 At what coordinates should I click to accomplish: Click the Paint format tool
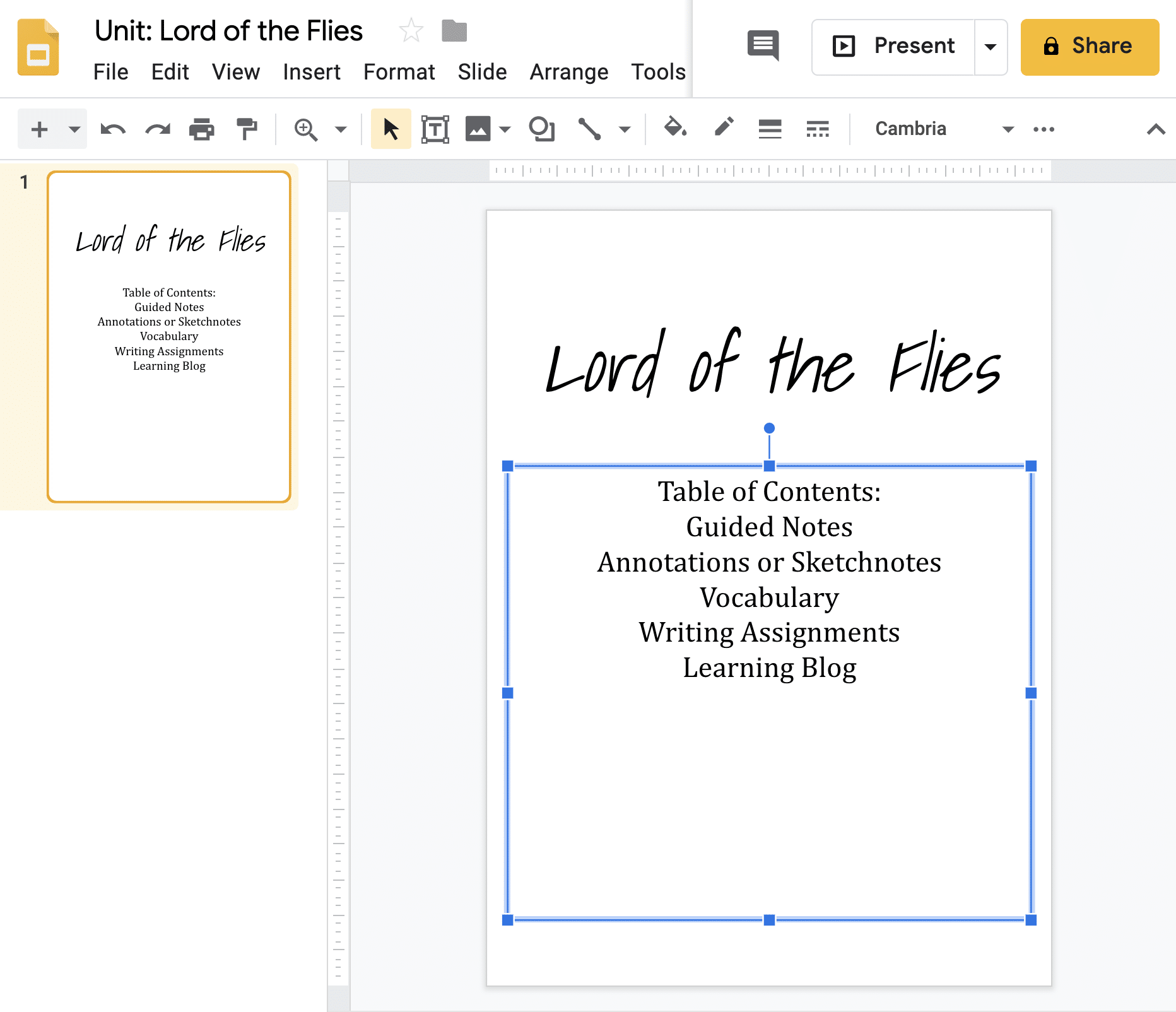tap(246, 129)
